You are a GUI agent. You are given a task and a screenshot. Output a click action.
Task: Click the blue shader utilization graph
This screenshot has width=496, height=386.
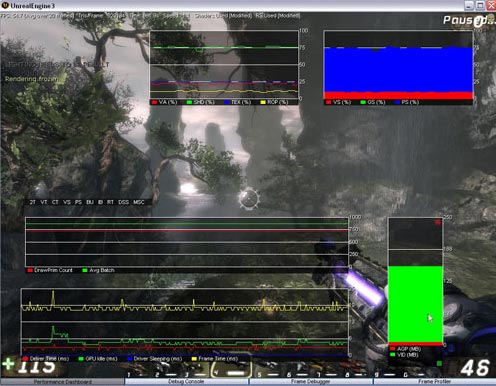398,65
